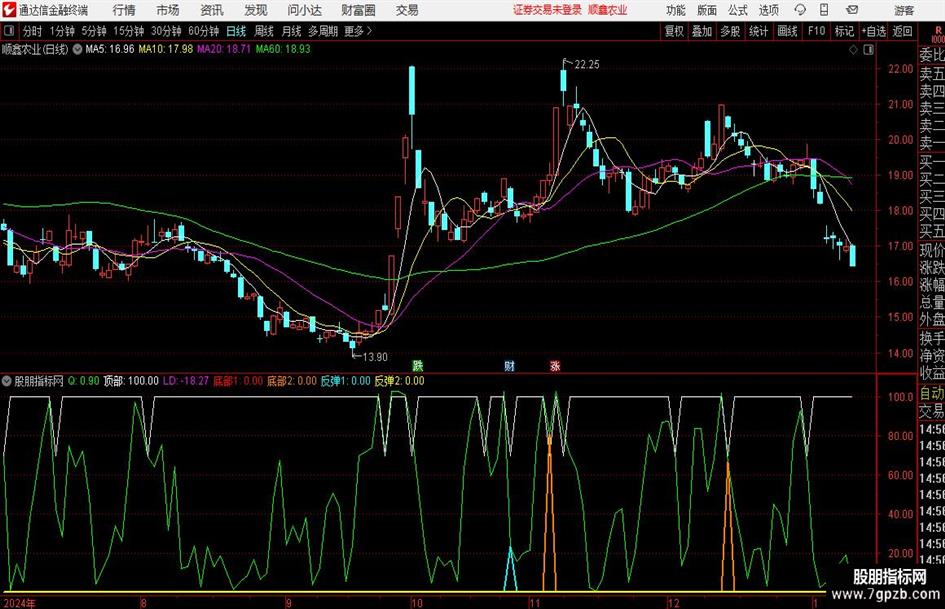
Task: Click the 游客 guest account label
Action: click(x=903, y=10)
